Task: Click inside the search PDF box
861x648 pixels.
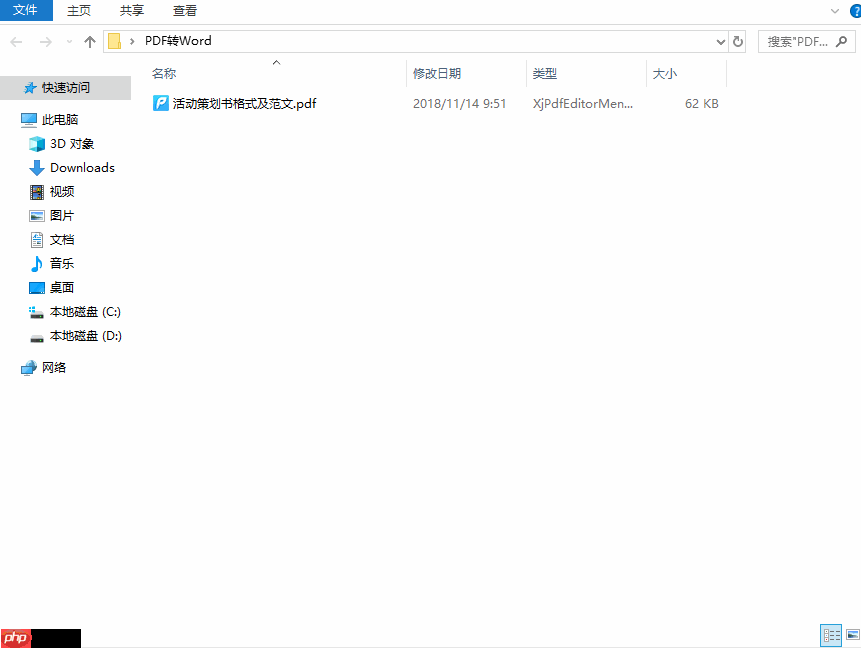Action: point(795,41)
